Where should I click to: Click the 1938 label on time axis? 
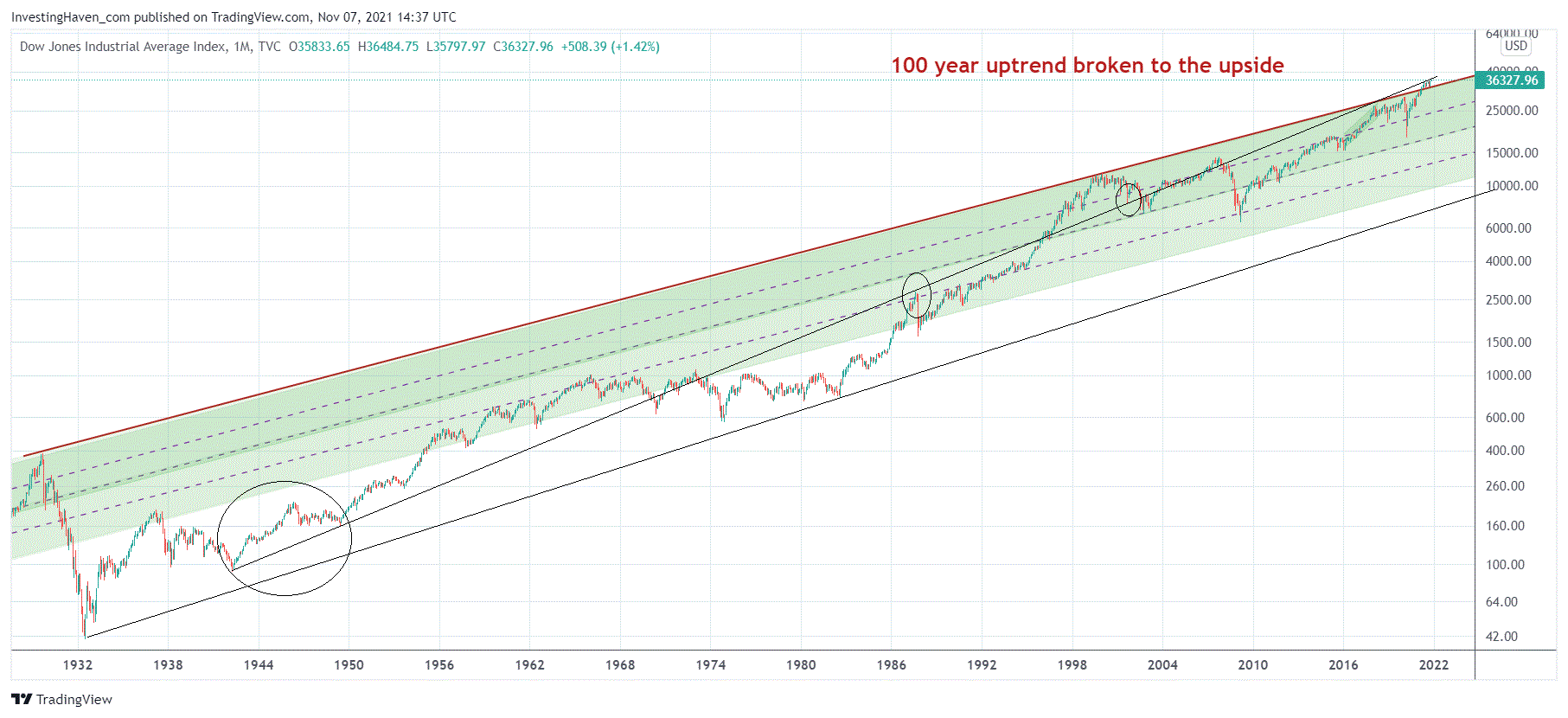tap(168, 664)
